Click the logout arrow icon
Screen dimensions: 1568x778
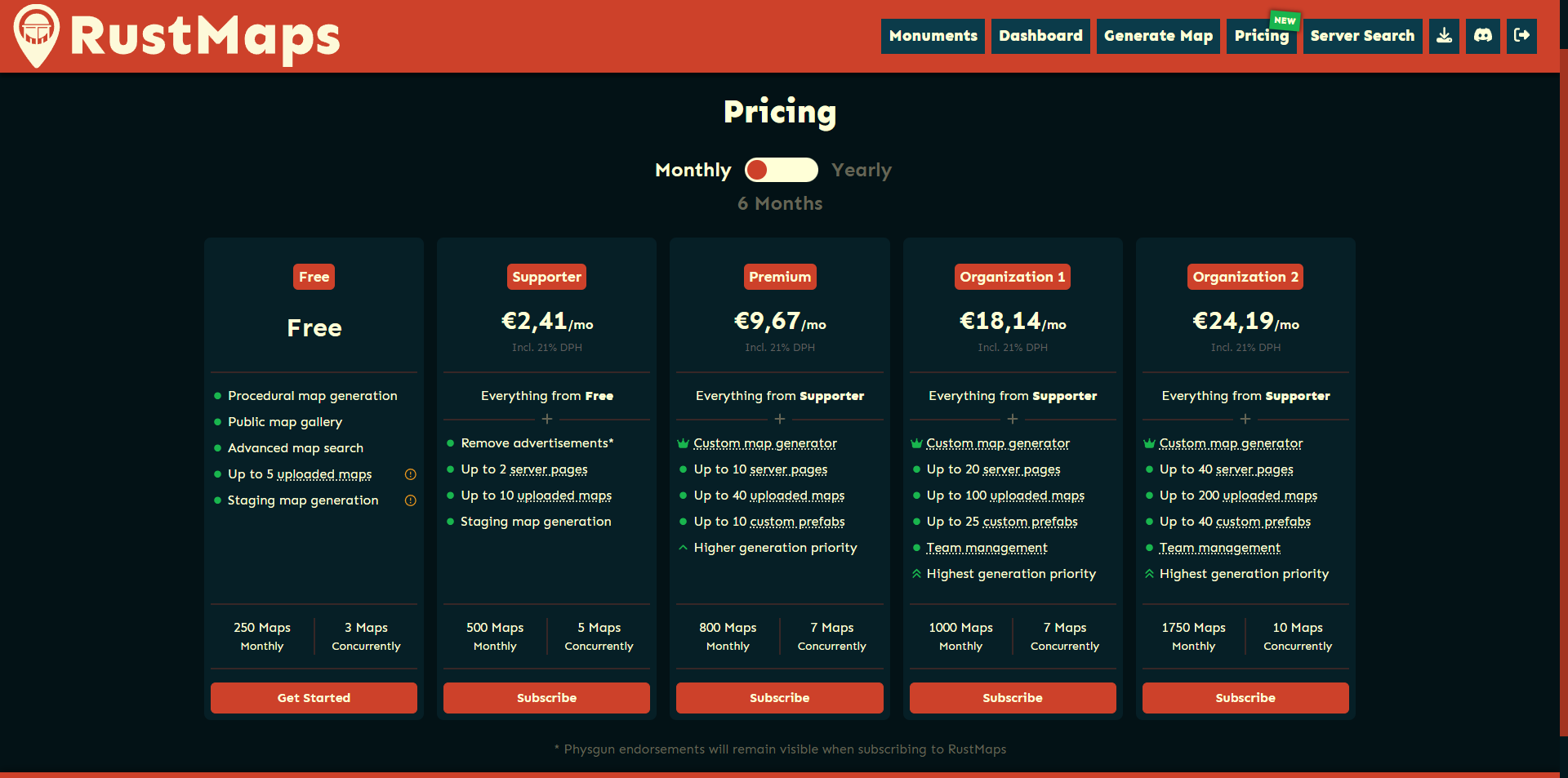[1521, 36]
